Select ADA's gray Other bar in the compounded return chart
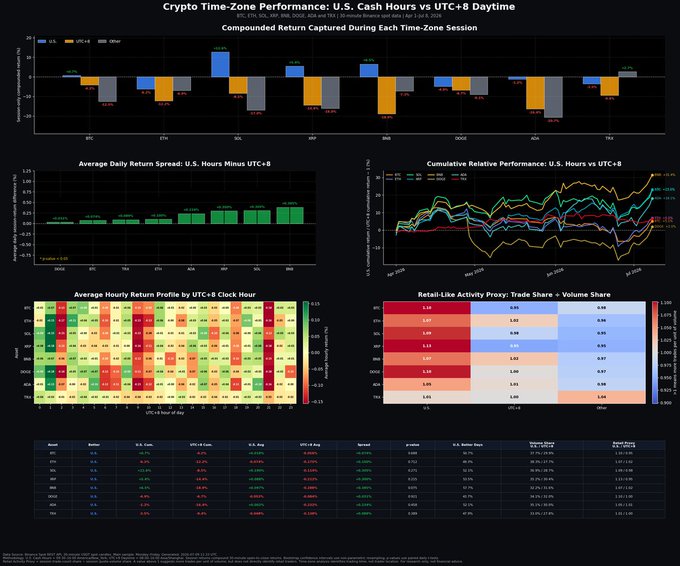Screen dimensions: 680x566 pos(553,97)
